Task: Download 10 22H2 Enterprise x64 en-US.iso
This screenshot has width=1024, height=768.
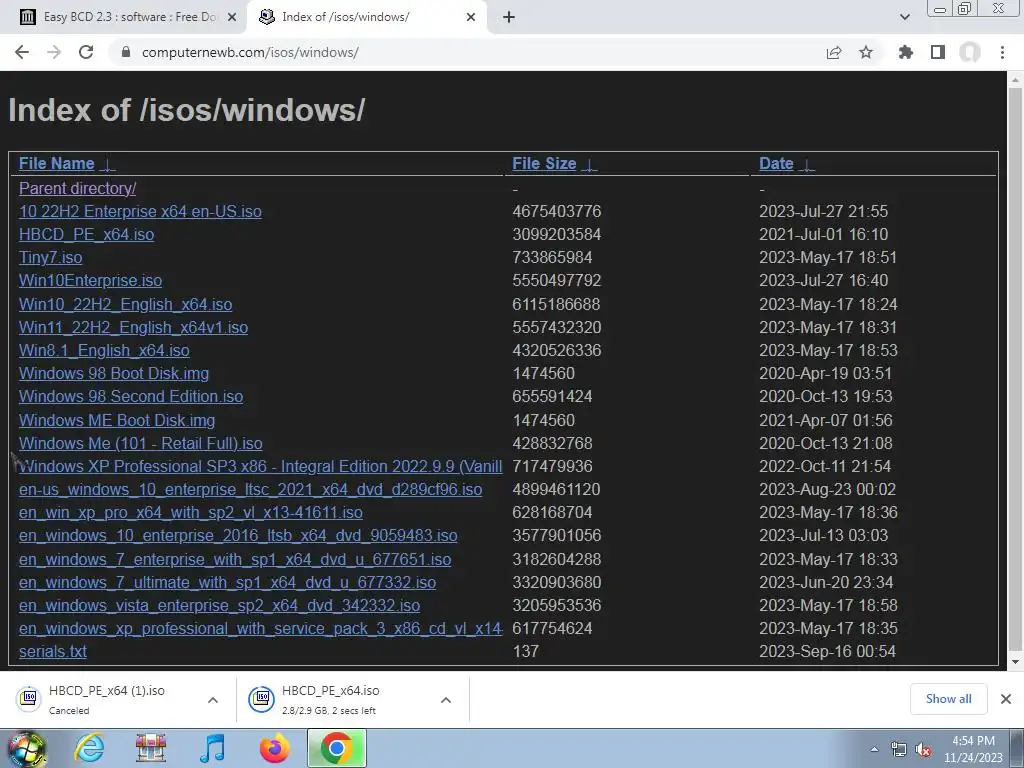Action: coord(140,212)
